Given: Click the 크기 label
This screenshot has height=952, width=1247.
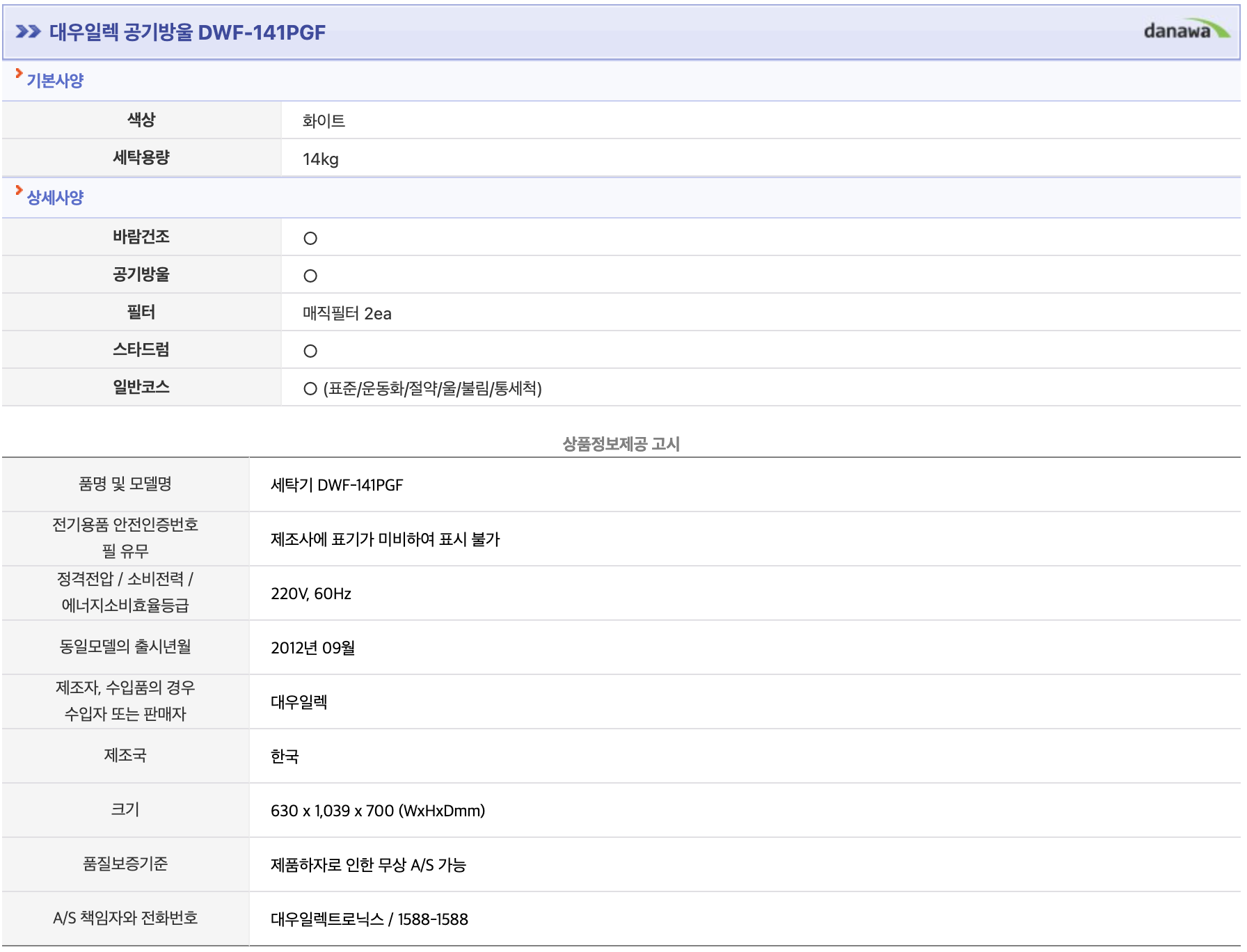Looking at the screenshot, I should (125, 809).
